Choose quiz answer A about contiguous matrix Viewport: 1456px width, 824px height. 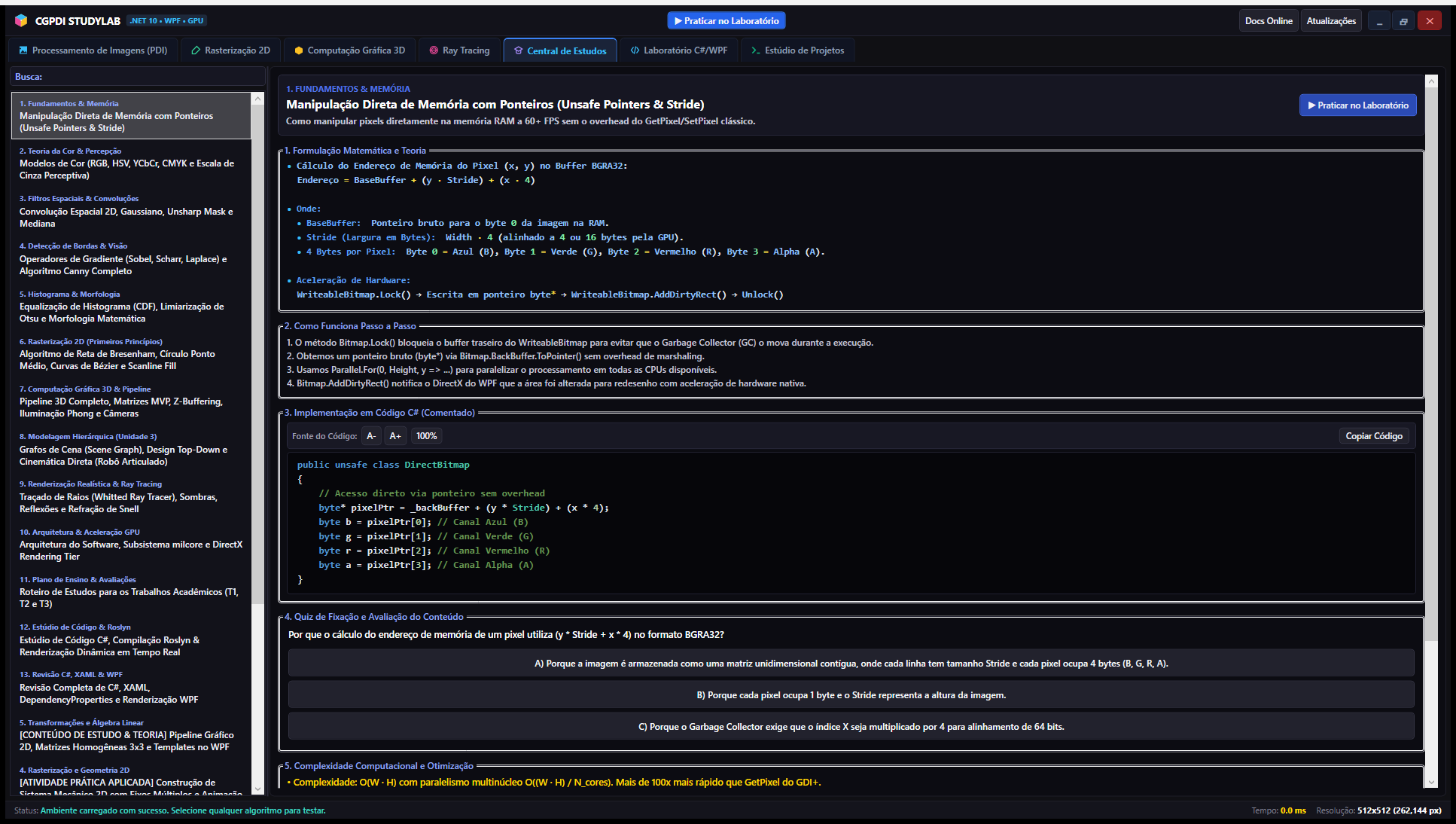[851, 664]
